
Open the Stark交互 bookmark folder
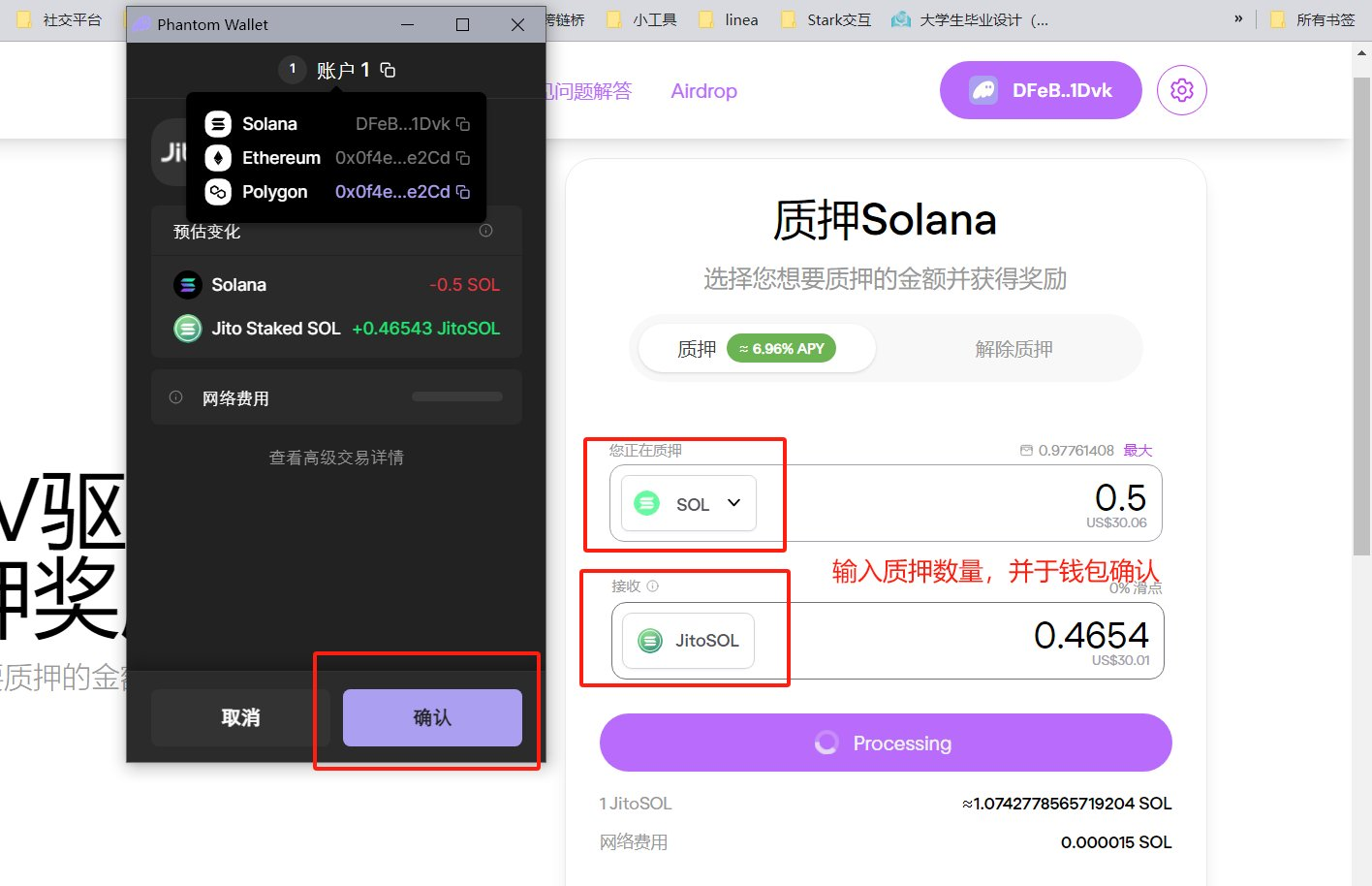pyautogui.click(x=826, y=19)
